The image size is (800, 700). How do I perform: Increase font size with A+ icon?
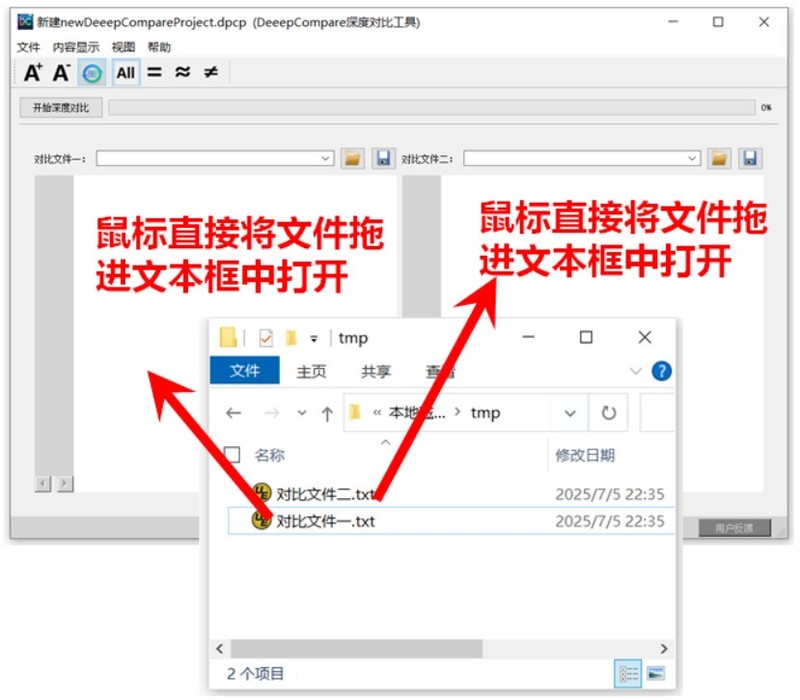click(33, 72)
